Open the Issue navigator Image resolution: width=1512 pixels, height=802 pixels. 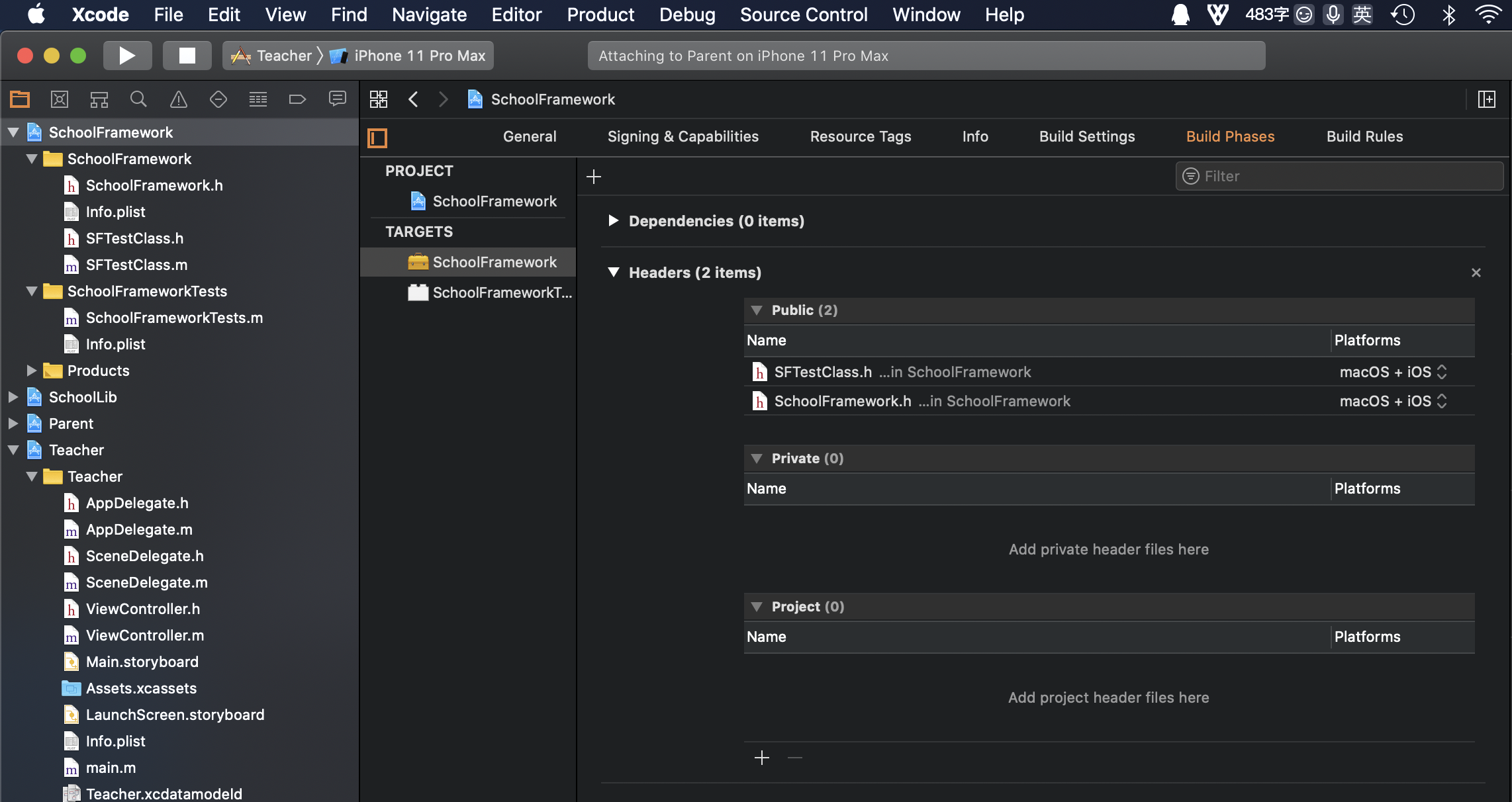(179, 99)
